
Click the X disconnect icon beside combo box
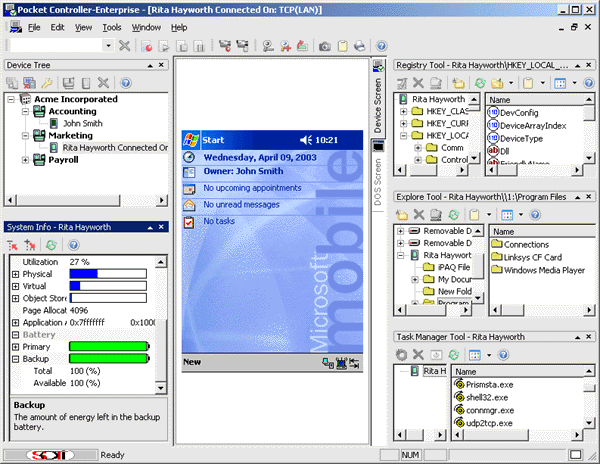coord(124,46)
